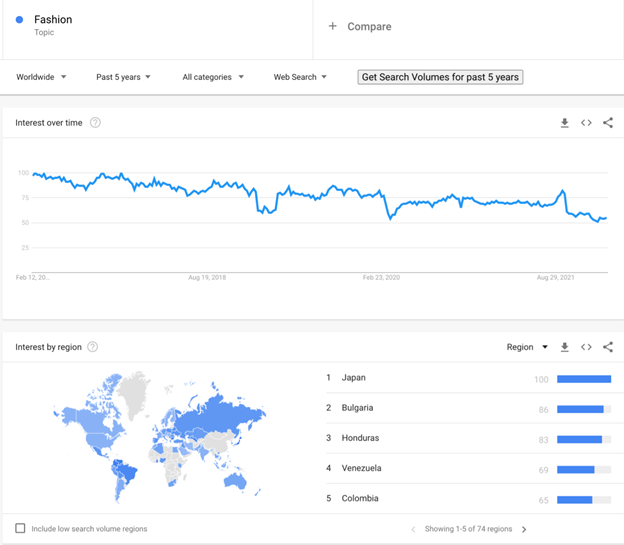Open embed code for Interest over time
Image resolution: width=624 pixels, height=545 pixels.
click(x=586, y=123)
